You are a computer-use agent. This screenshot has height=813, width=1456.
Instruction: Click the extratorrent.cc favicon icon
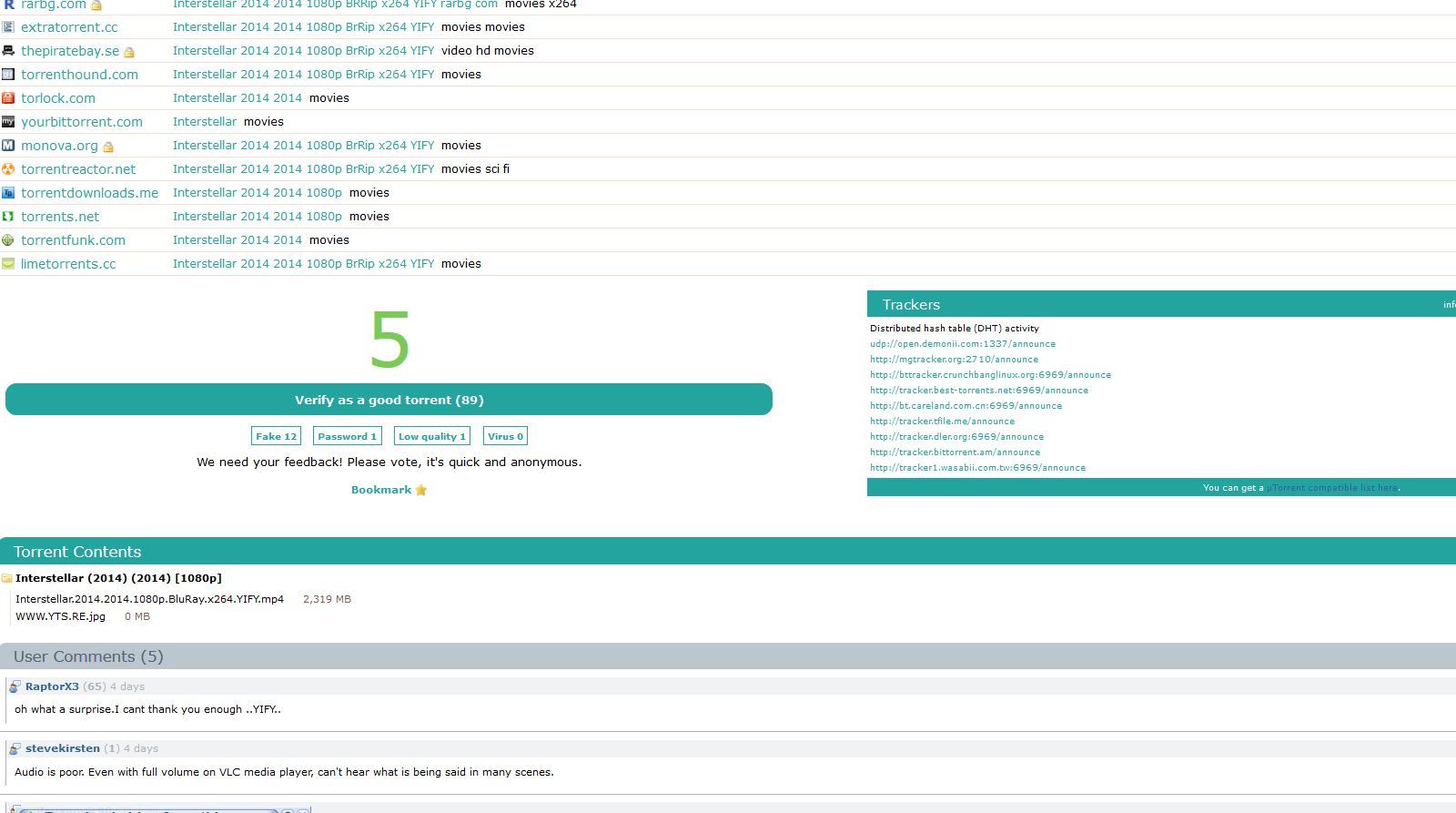click(8, 26)
